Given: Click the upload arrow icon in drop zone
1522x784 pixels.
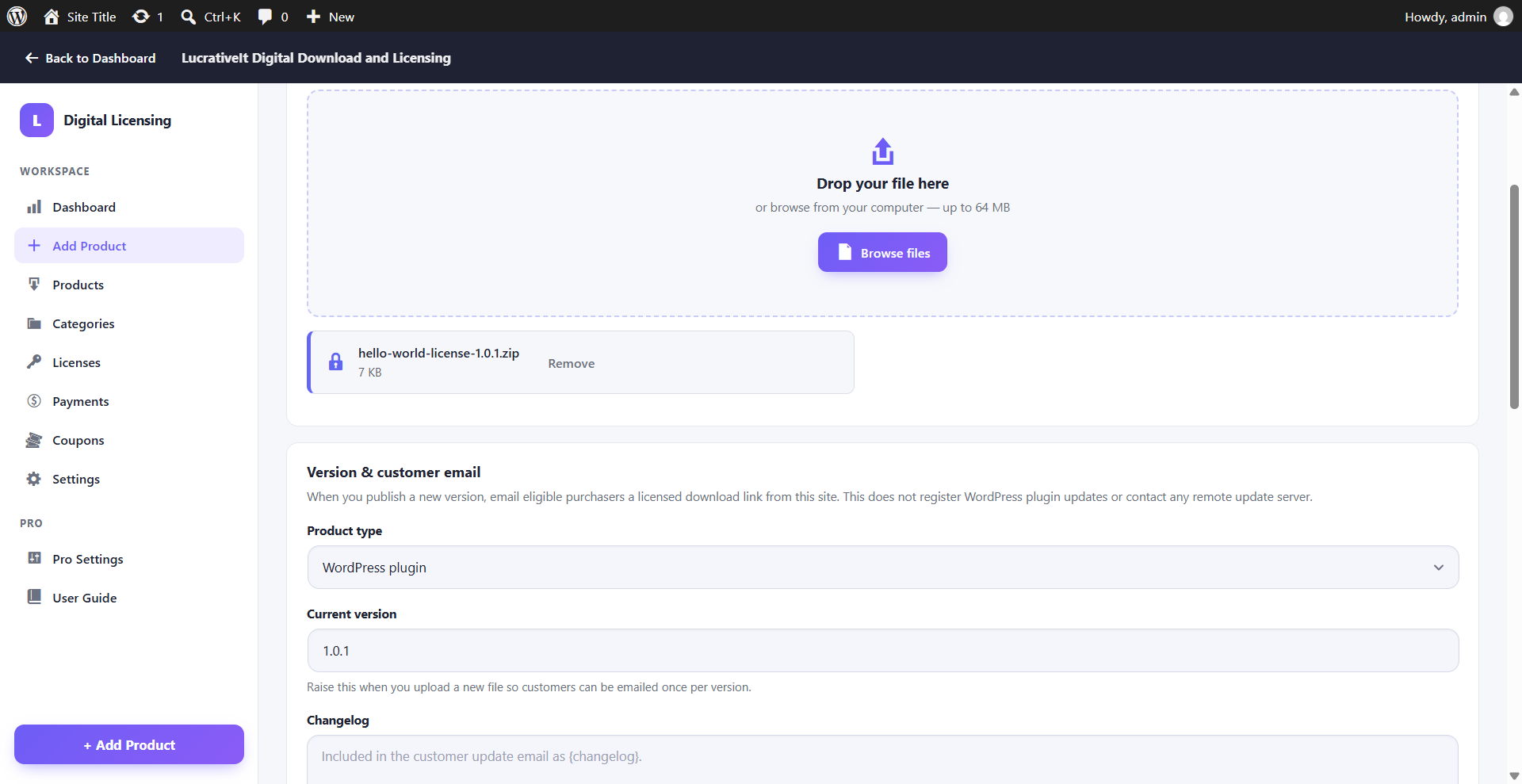Looking at the screenshot, I should 882,151.
